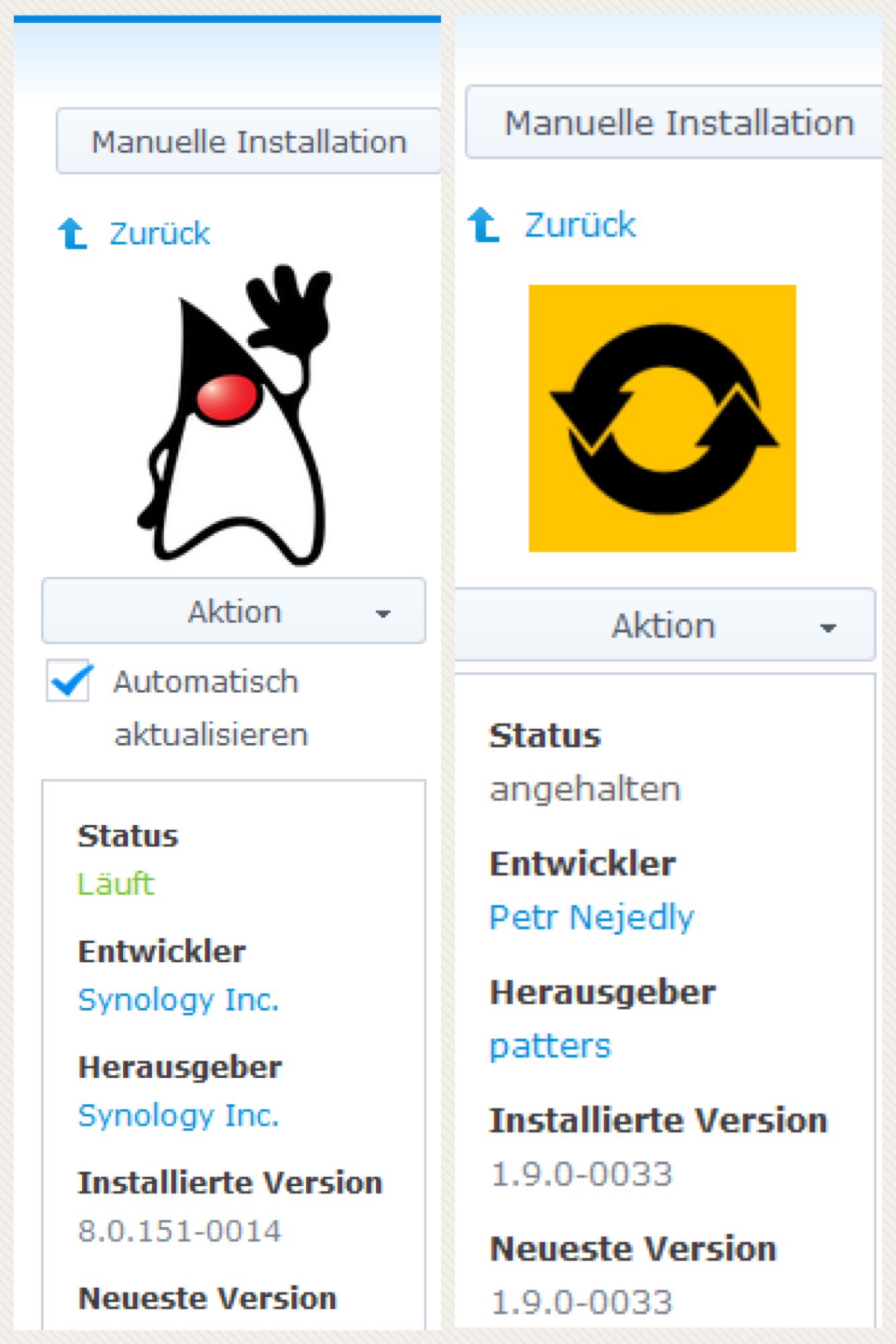896x1344 pixels.
Task: Click left Manuelle Installation button
Action: coord(249,141)
